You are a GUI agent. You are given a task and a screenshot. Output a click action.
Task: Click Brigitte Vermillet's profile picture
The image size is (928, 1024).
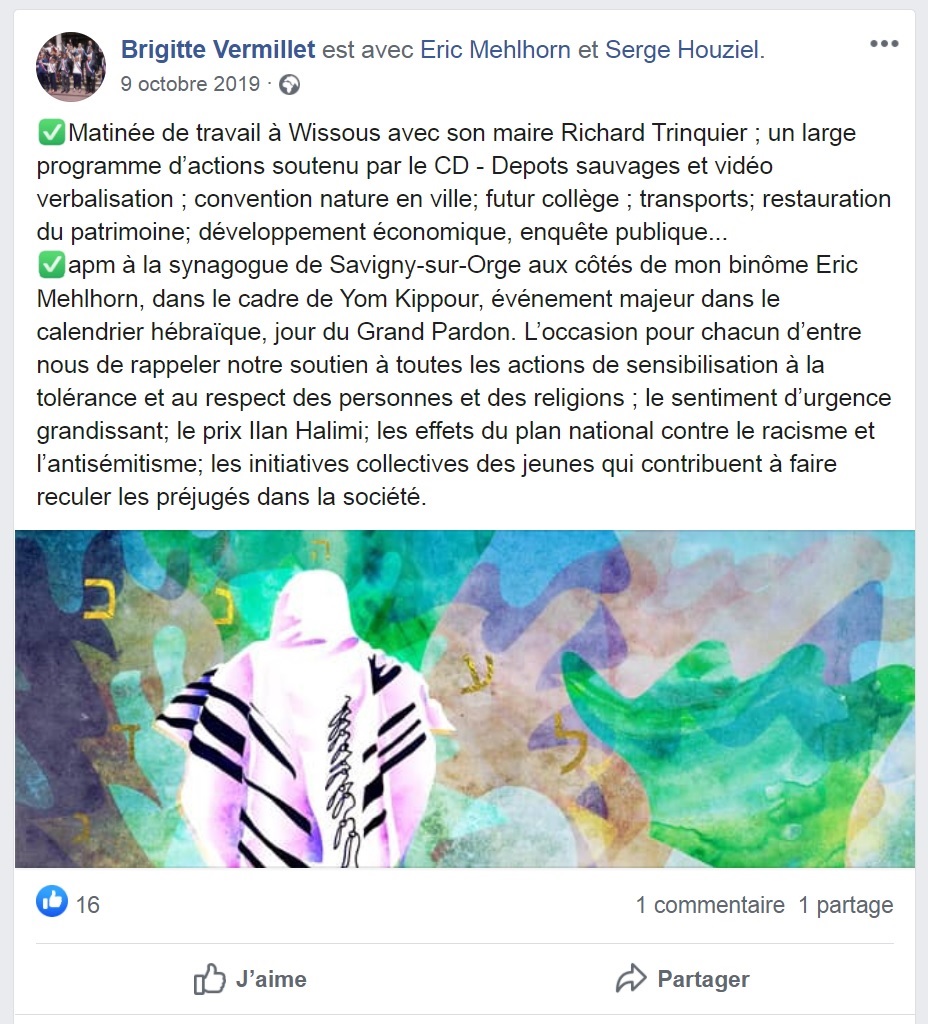[x=71, y=66]
